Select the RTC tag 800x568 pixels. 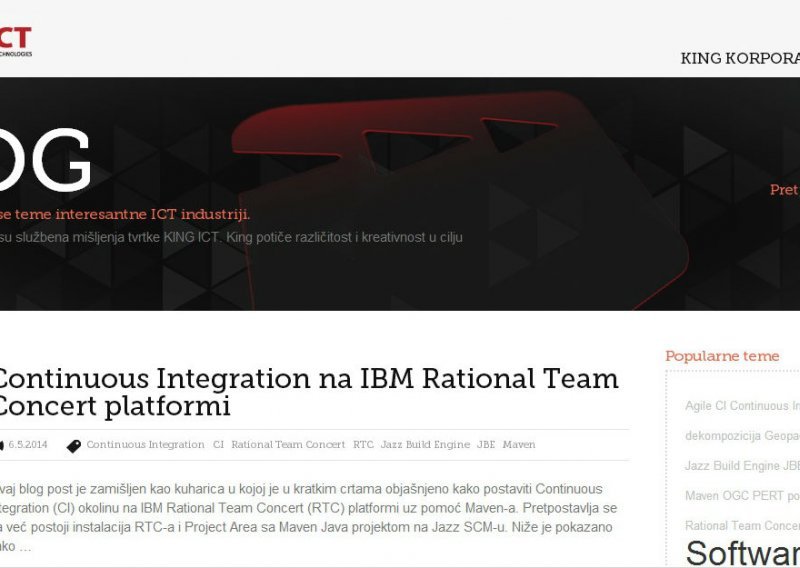pos(363,444)
